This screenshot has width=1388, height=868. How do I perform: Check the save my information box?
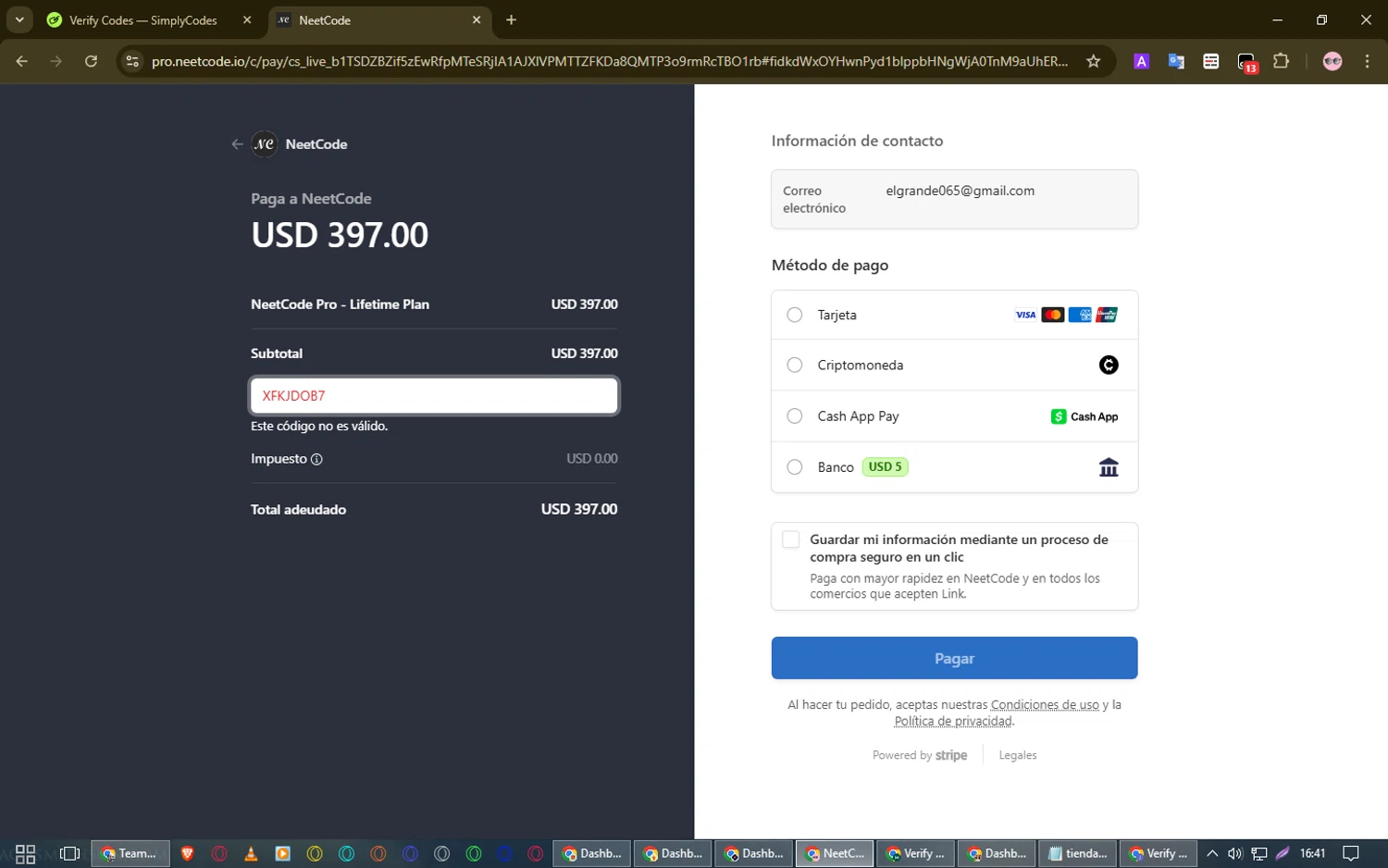click(790, 539)
